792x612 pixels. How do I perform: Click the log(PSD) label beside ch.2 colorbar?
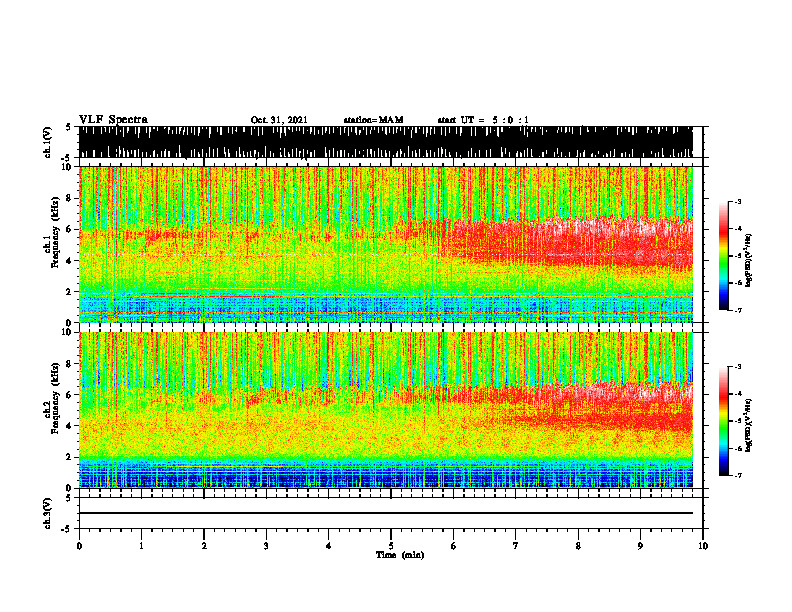[749, 426]
